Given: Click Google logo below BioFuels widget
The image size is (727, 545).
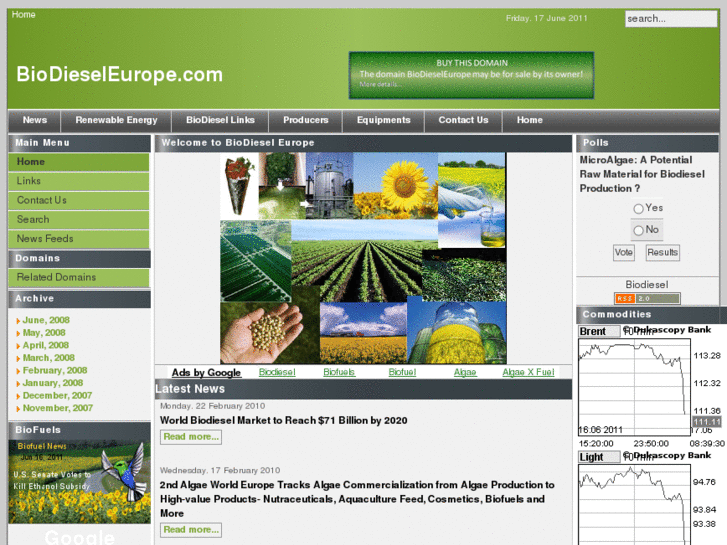Looking at the screenshot, I should [79, 537].
